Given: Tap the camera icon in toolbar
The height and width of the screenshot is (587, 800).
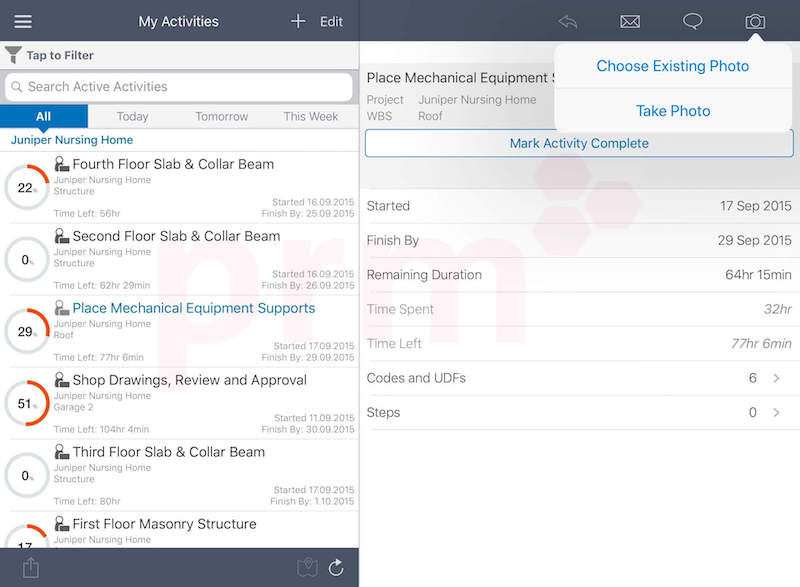Looking at the screenshot, I should tap(755, 22).
